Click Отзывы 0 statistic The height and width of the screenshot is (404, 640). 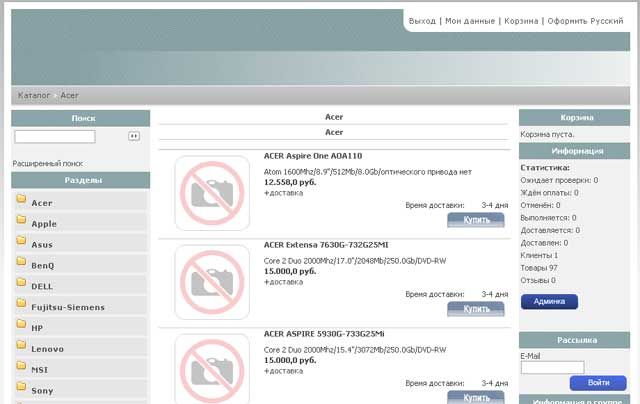[x=538, y=280]
